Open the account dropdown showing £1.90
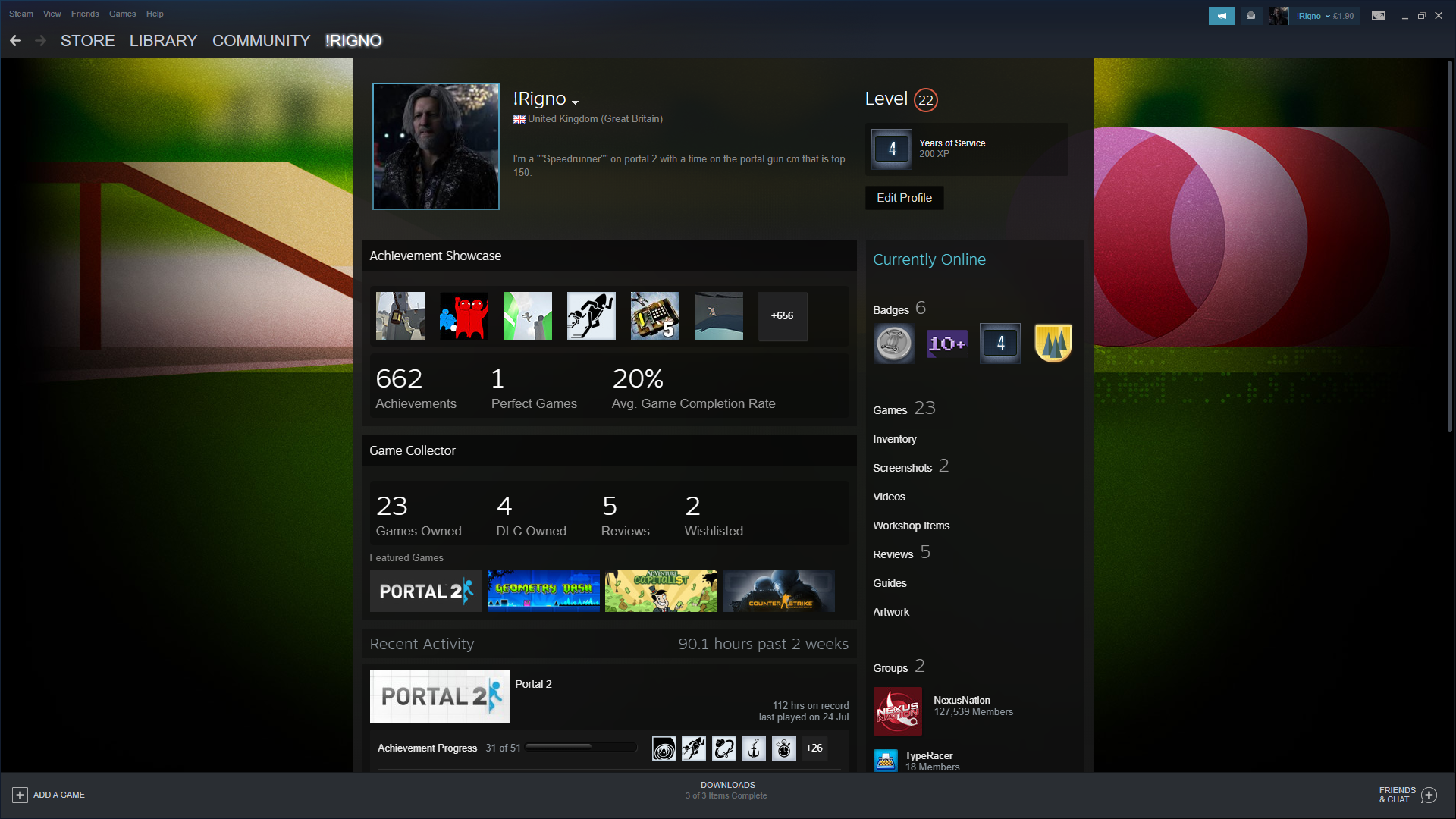 pyautogui.click(x=1325, y=16)
